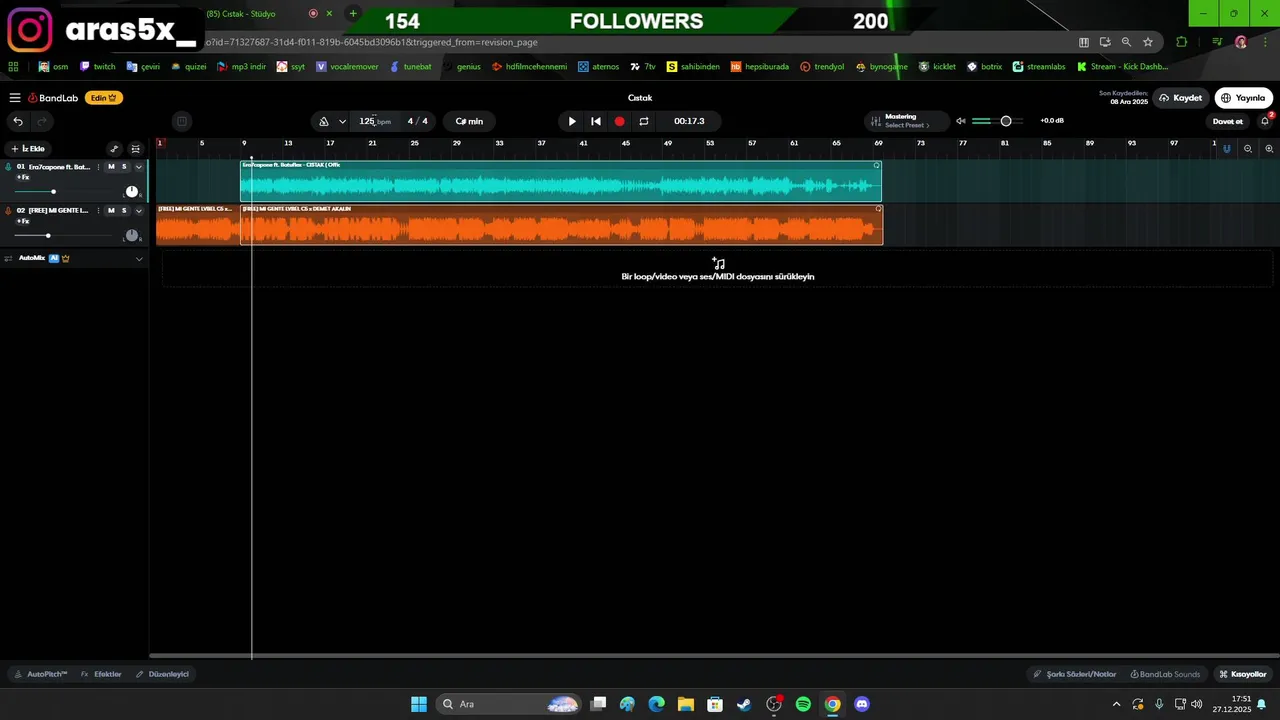Screen dimensions: 1280x720
Task: Toggle the snap magnet icon
Action: point(1227,148)
